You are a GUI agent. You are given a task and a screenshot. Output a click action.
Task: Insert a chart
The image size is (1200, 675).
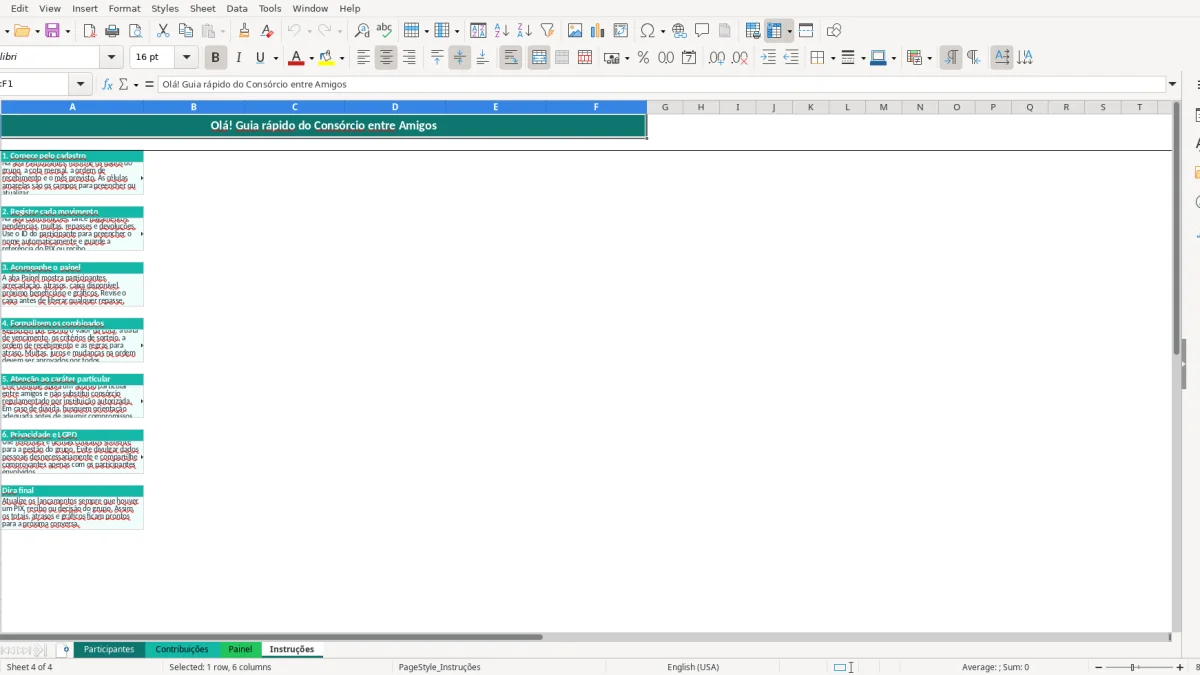[598, 31]
